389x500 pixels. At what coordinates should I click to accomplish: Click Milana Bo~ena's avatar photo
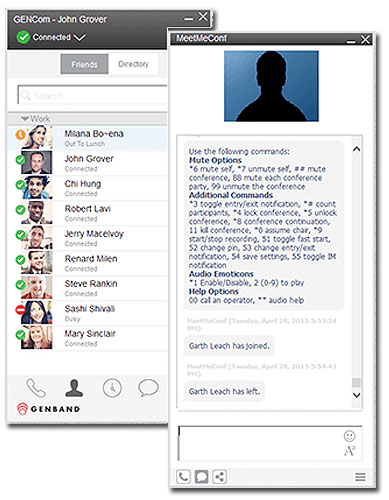(x=37, y=137)
